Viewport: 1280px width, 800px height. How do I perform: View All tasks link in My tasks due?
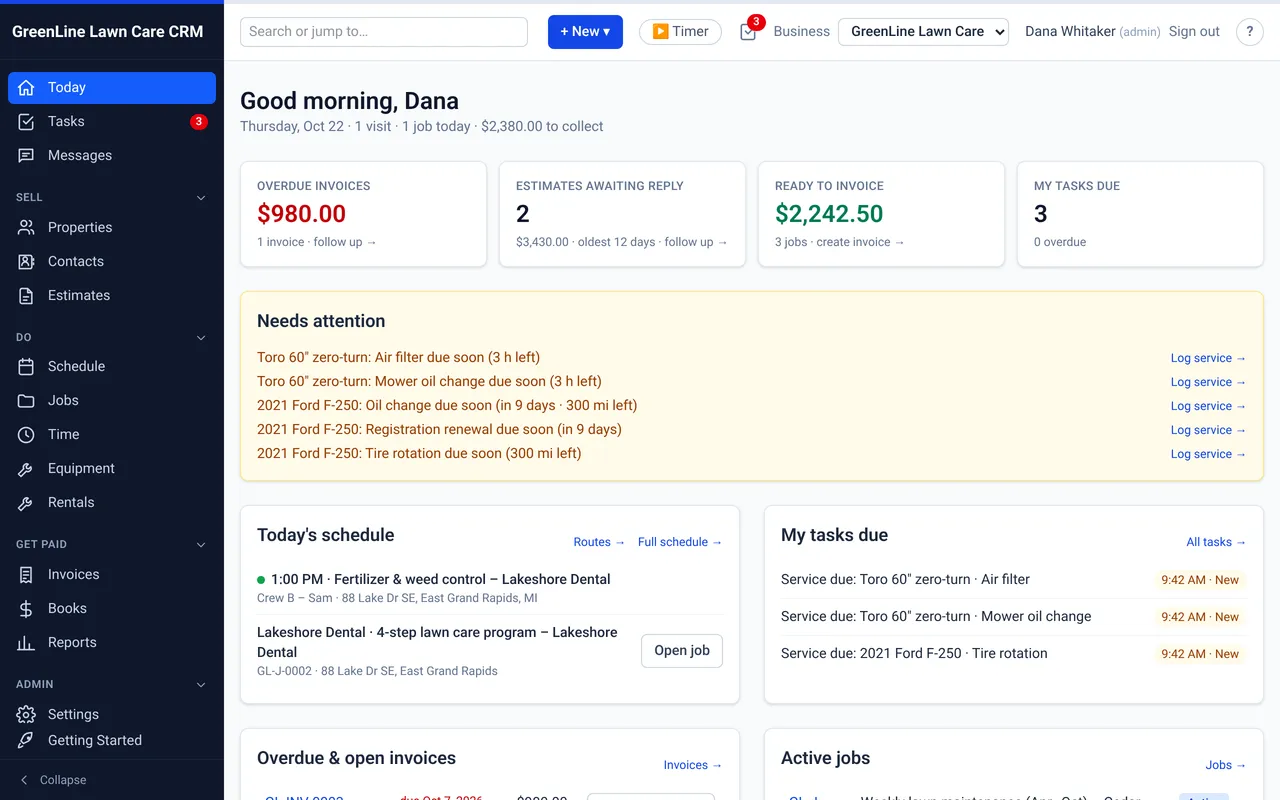tap(1216, 542)
